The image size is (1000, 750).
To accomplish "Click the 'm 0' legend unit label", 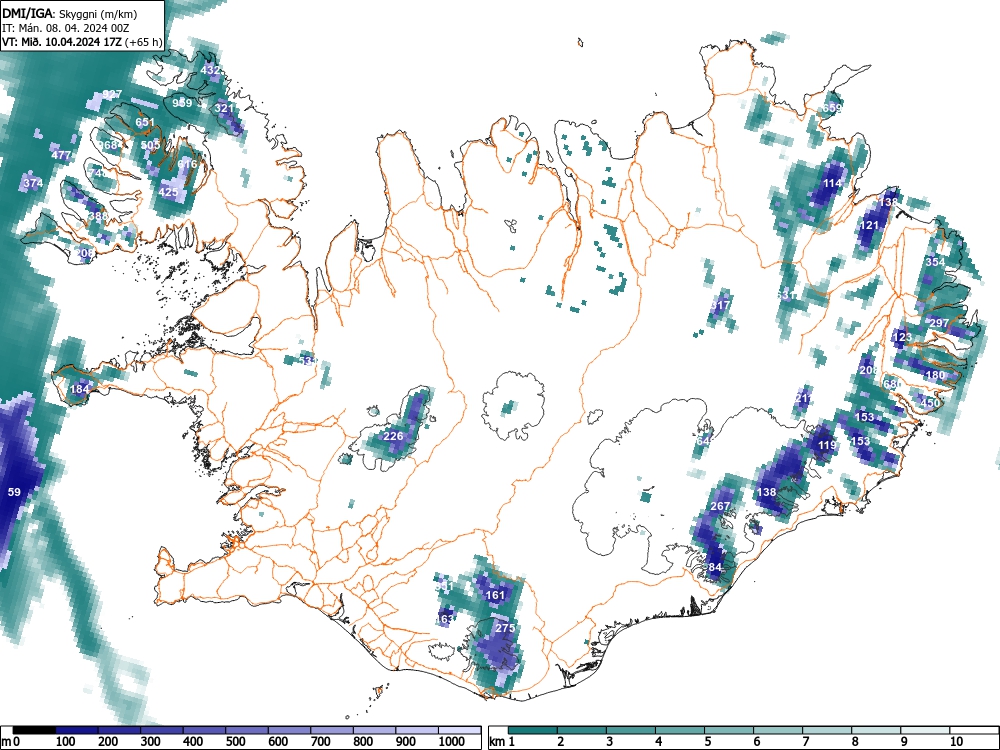I will click(12, 742).
